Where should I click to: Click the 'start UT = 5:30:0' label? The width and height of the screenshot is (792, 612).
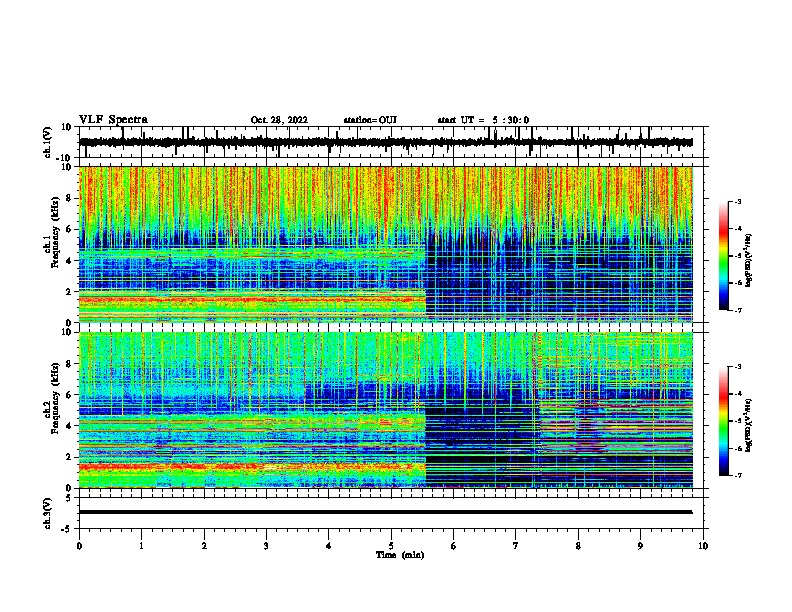(x=483, y=120)
